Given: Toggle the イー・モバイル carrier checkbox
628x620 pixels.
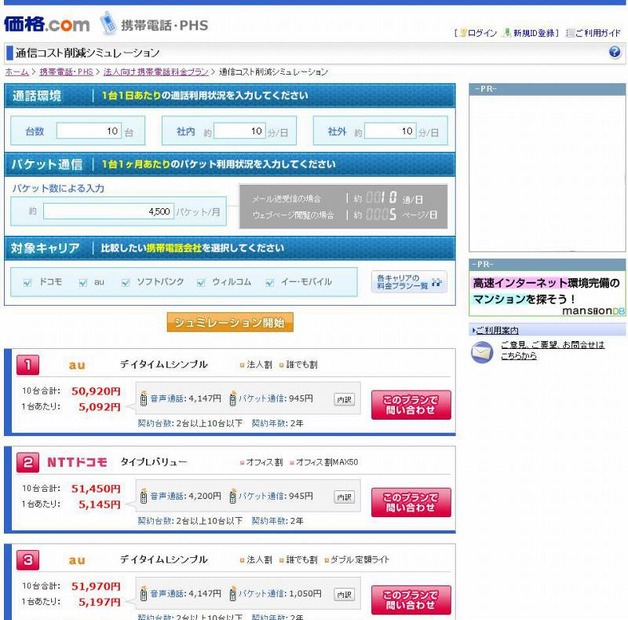Looking at the screenshot, I should tap(270, 283).
